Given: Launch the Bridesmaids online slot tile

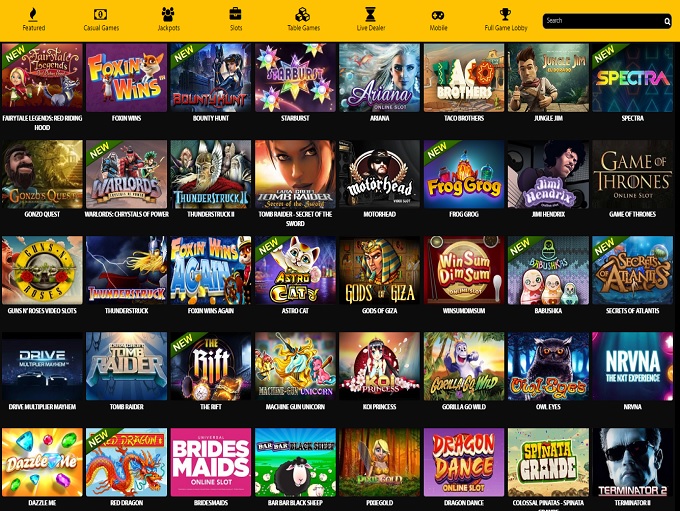Looking at the screenshot, I should (211, 462).
